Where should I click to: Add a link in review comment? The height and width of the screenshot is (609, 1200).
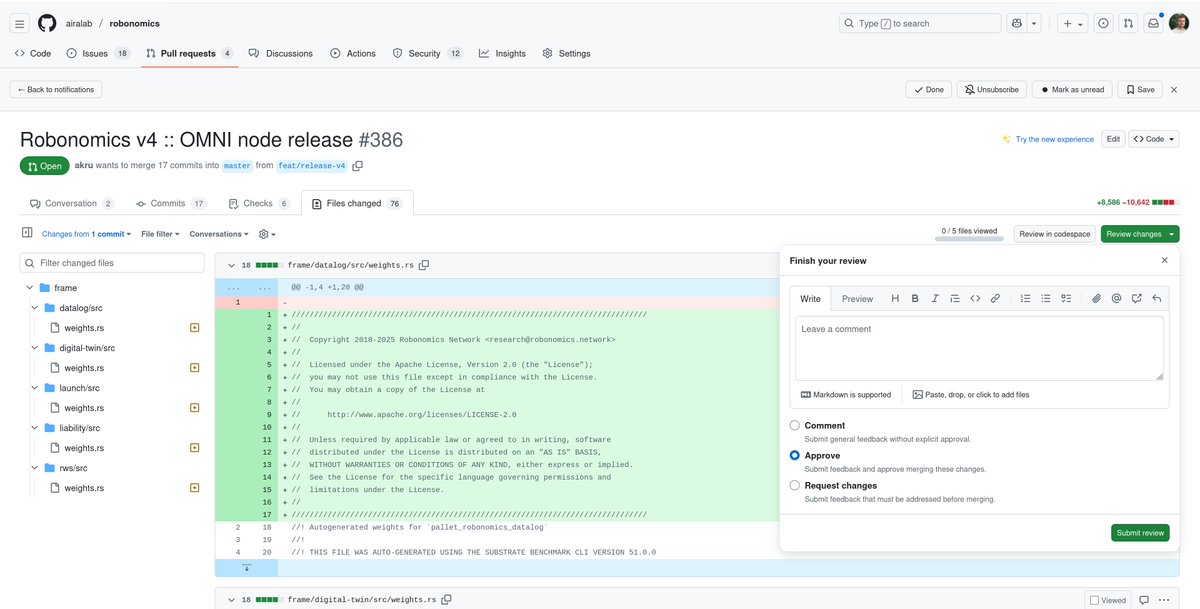pyautogui.click(x=995, y=298)
